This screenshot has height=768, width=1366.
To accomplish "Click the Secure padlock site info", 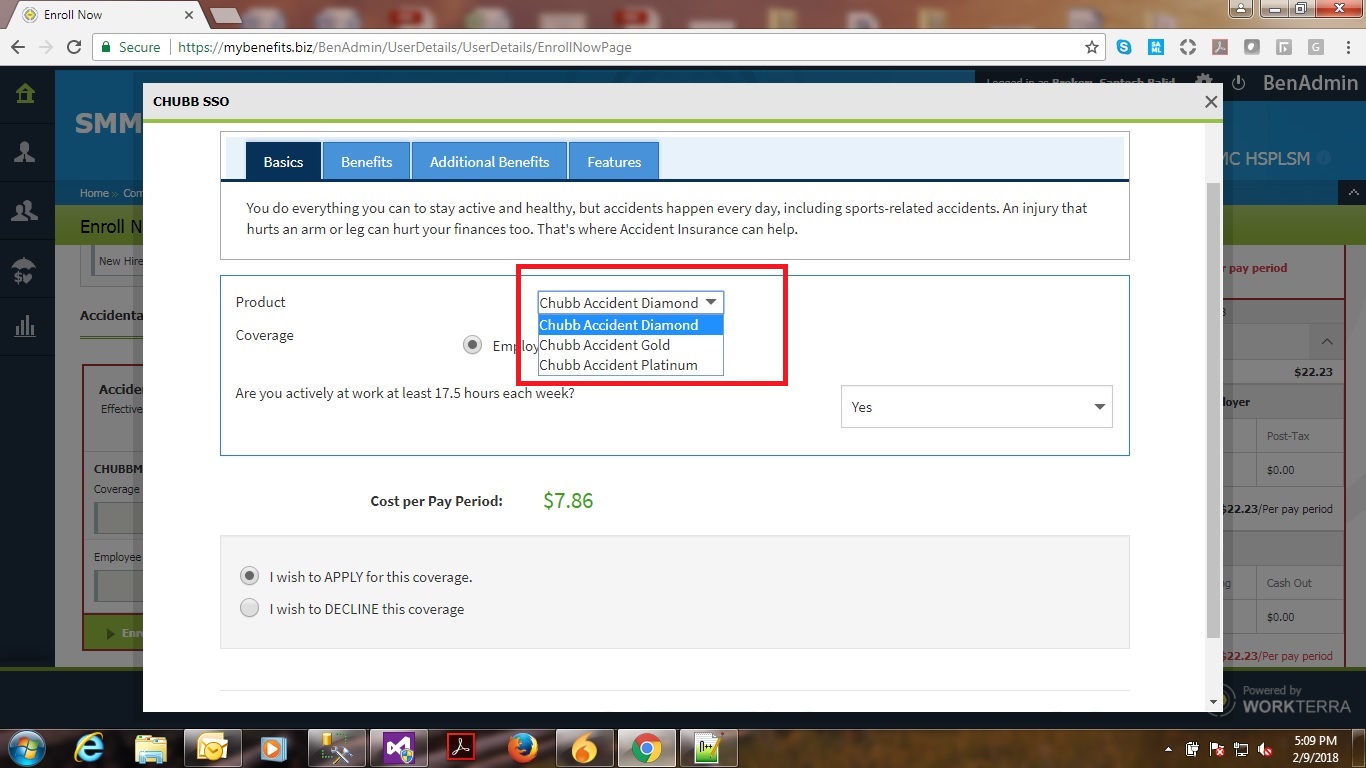I will tap(130, 47).
